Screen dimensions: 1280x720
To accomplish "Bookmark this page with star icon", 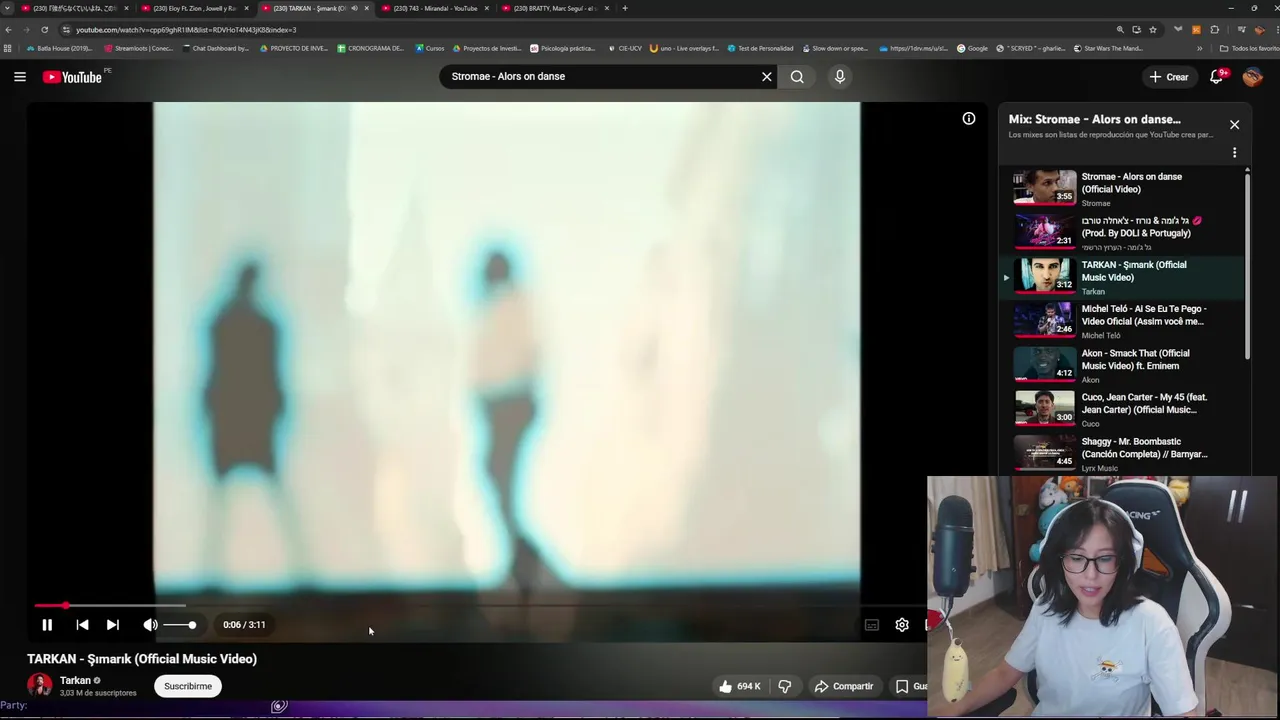I will (x=1153, y=30).
